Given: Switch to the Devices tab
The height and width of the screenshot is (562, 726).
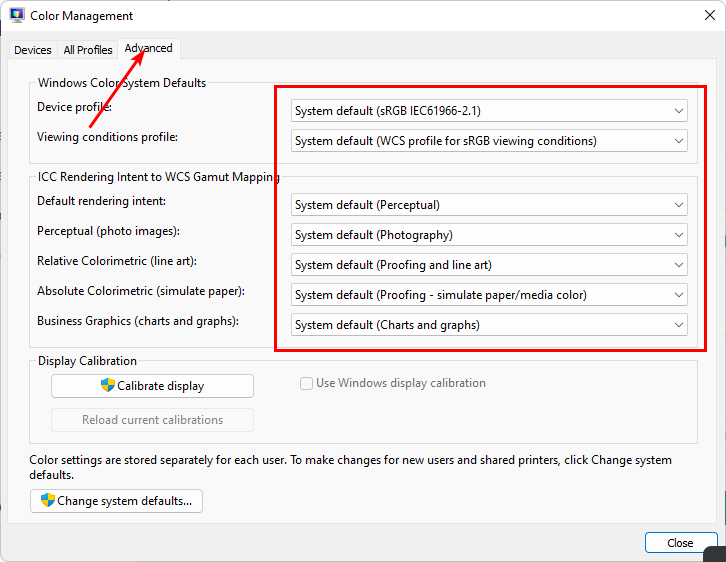Looking at the screenshot, I should (33, 50).
